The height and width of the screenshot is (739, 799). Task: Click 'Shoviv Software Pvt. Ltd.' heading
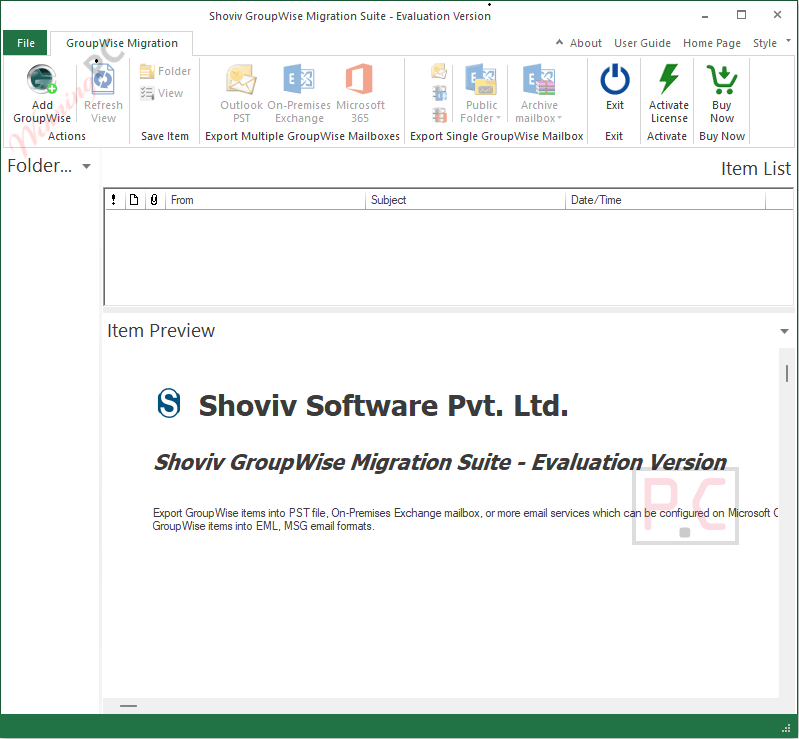click(383, 406)
